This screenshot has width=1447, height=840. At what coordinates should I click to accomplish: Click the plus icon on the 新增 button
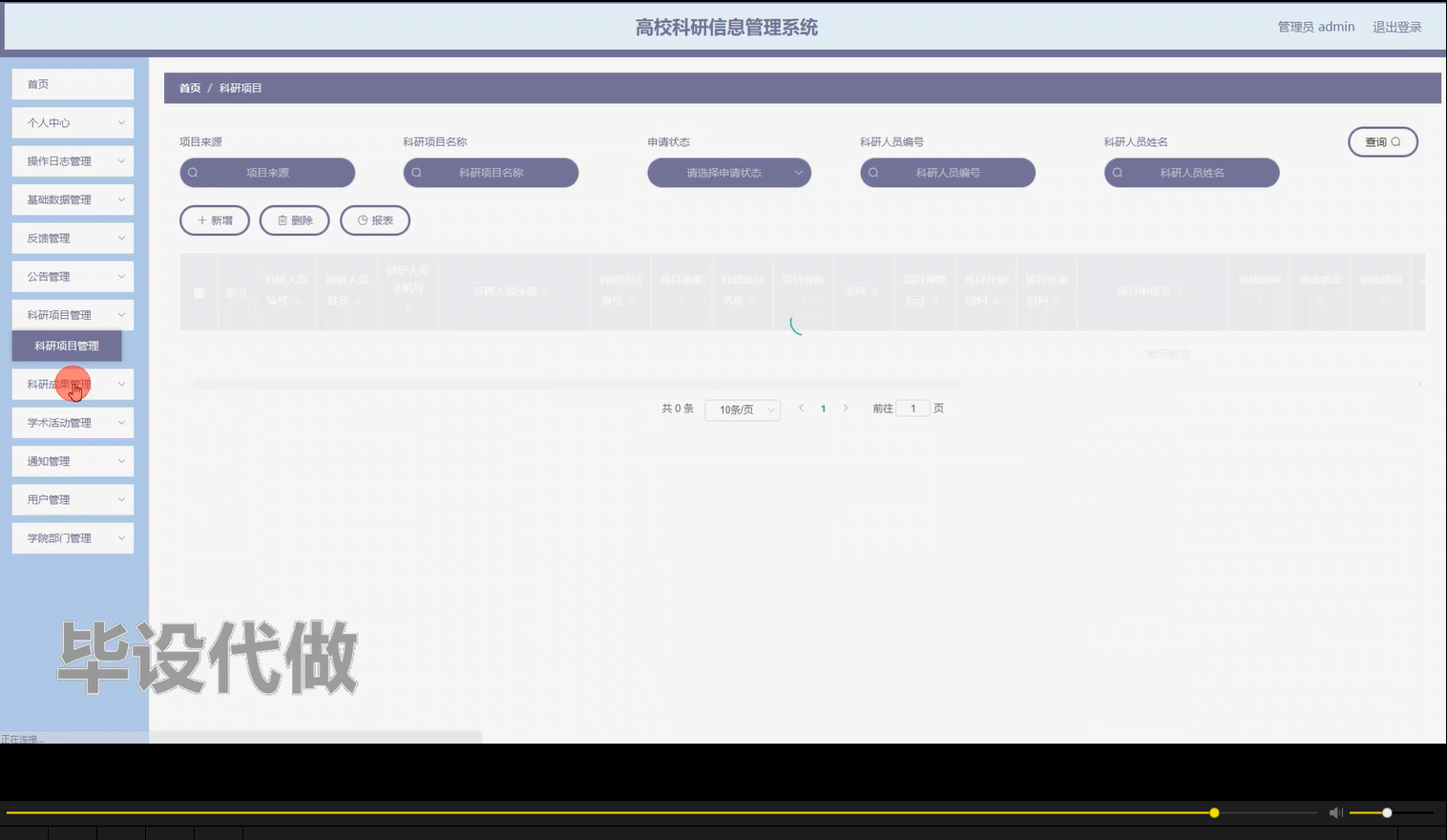[x=200, y=220]
